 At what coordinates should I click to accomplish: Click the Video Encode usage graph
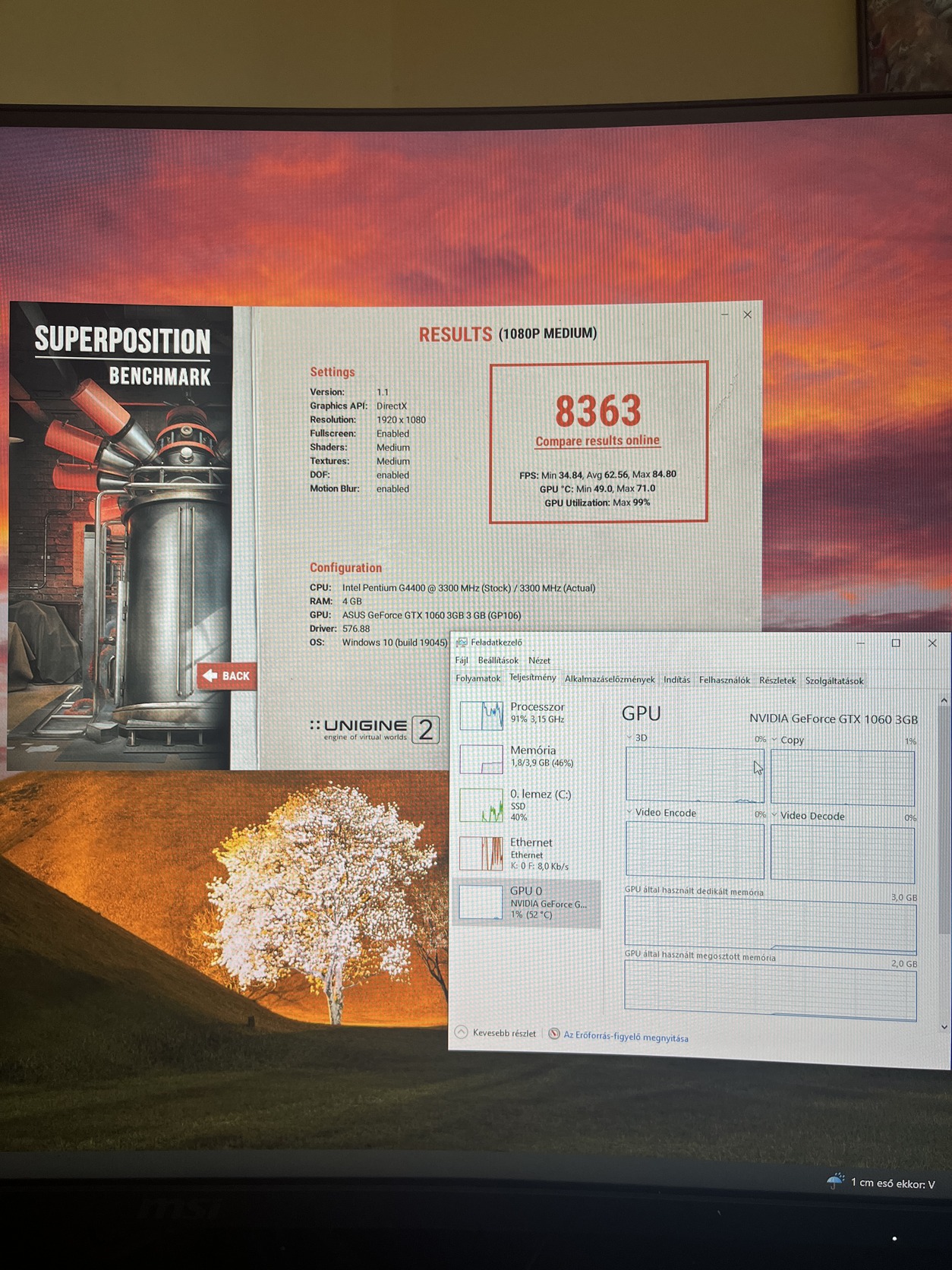point(695,850)
